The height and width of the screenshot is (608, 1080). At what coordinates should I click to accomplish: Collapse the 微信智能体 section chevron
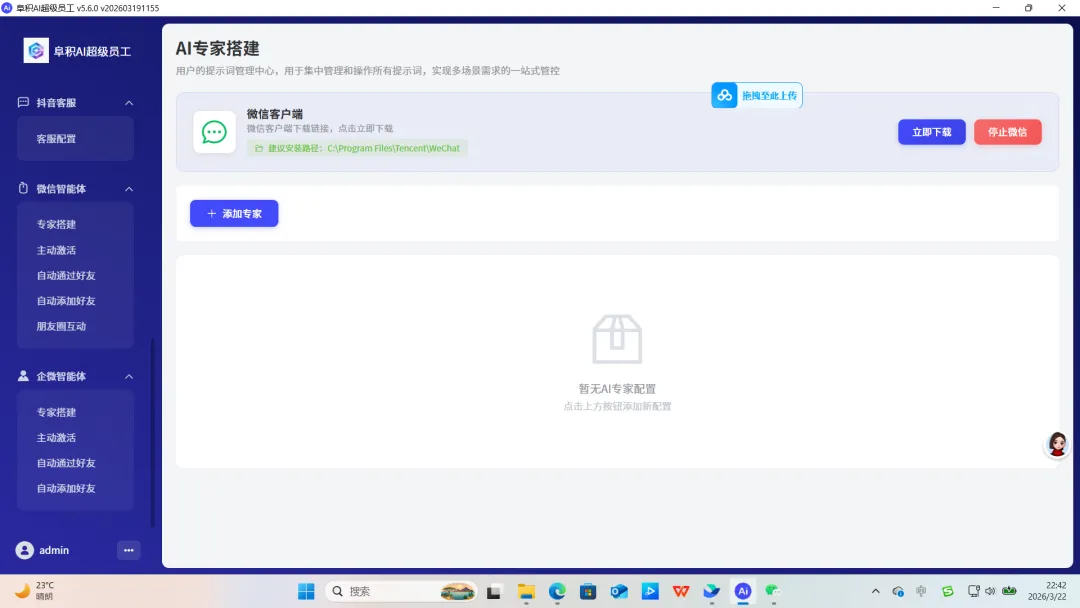[x=129, y=189]
